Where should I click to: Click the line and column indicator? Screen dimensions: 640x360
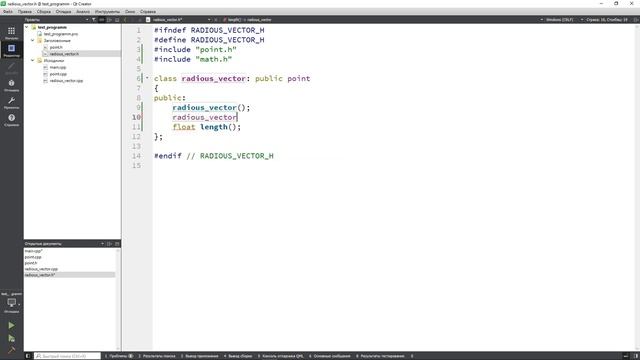point(607,20)
